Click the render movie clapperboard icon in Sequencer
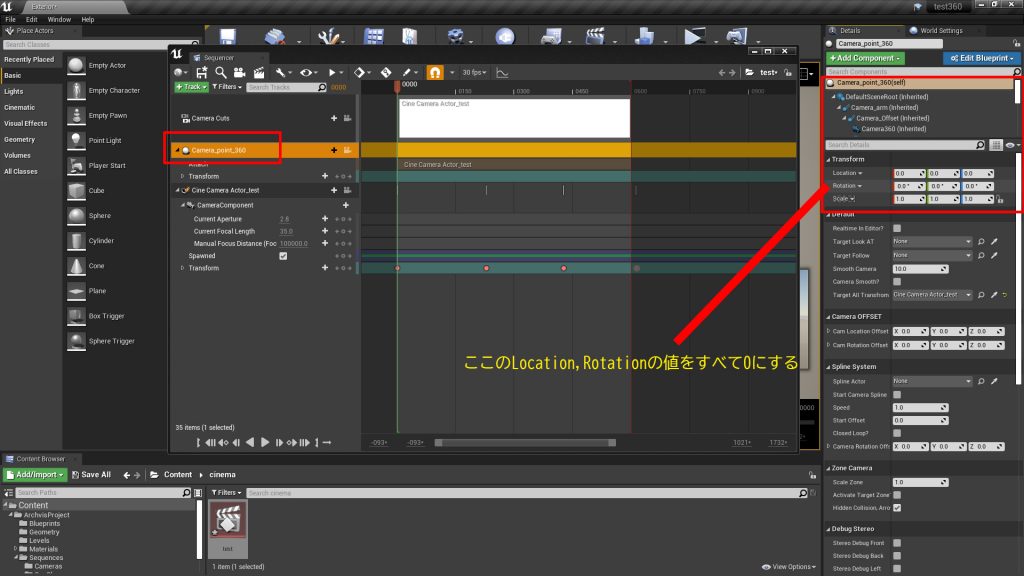This screenshot has height=576, width=1024. pos(259,72)
